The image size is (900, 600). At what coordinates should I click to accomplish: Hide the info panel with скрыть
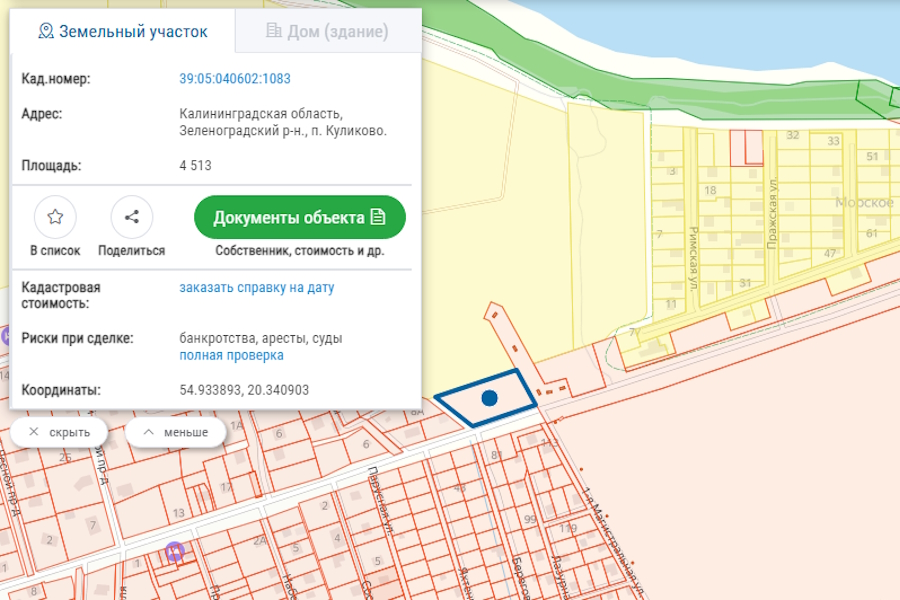point(60,431)
